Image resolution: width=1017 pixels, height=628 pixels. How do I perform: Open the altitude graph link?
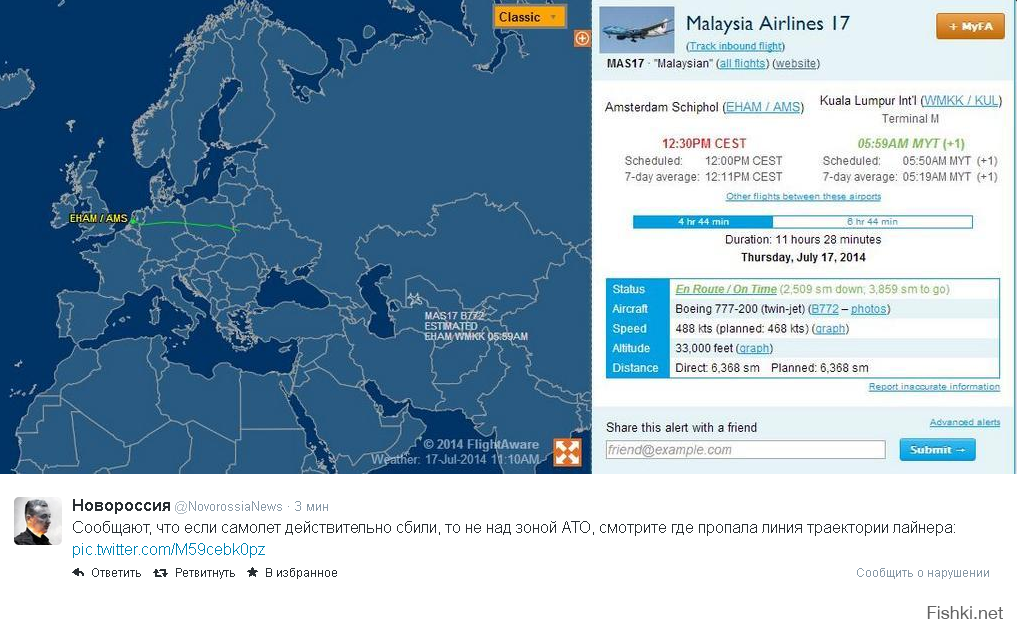(x=754, y=348)
